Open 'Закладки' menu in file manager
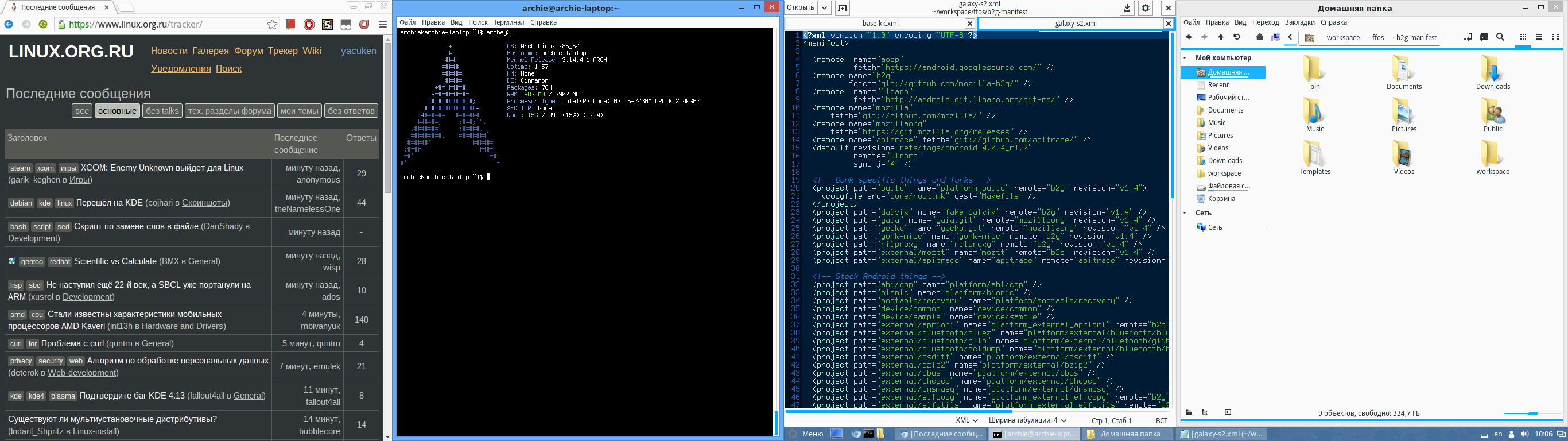1568x441 pixels. [1299, 22]
